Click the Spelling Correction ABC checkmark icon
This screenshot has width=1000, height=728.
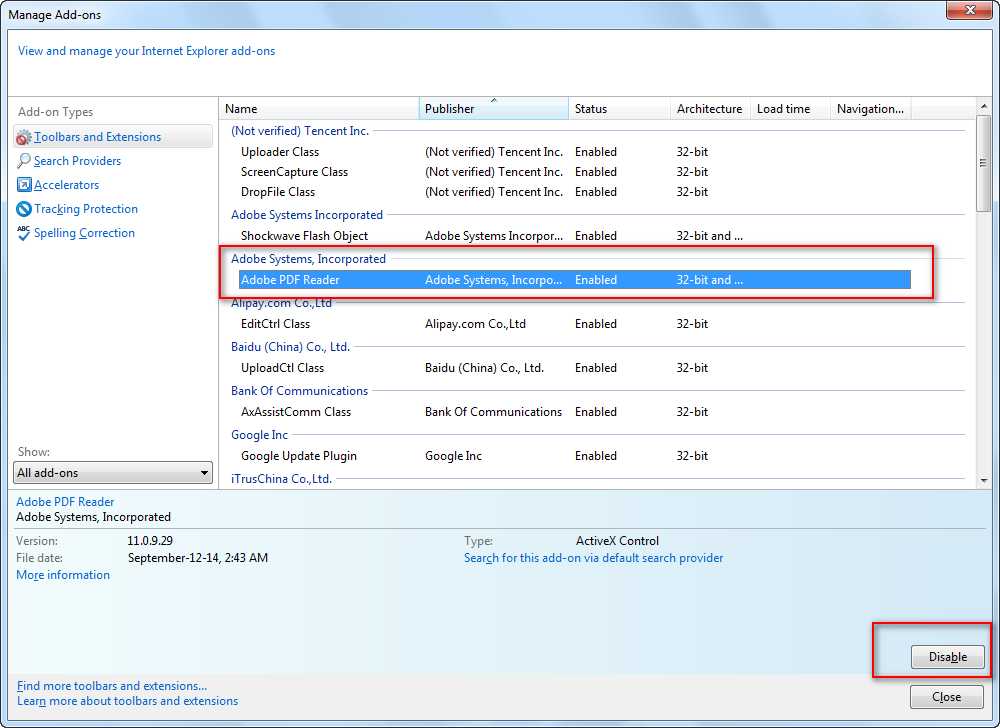[24, 233]
